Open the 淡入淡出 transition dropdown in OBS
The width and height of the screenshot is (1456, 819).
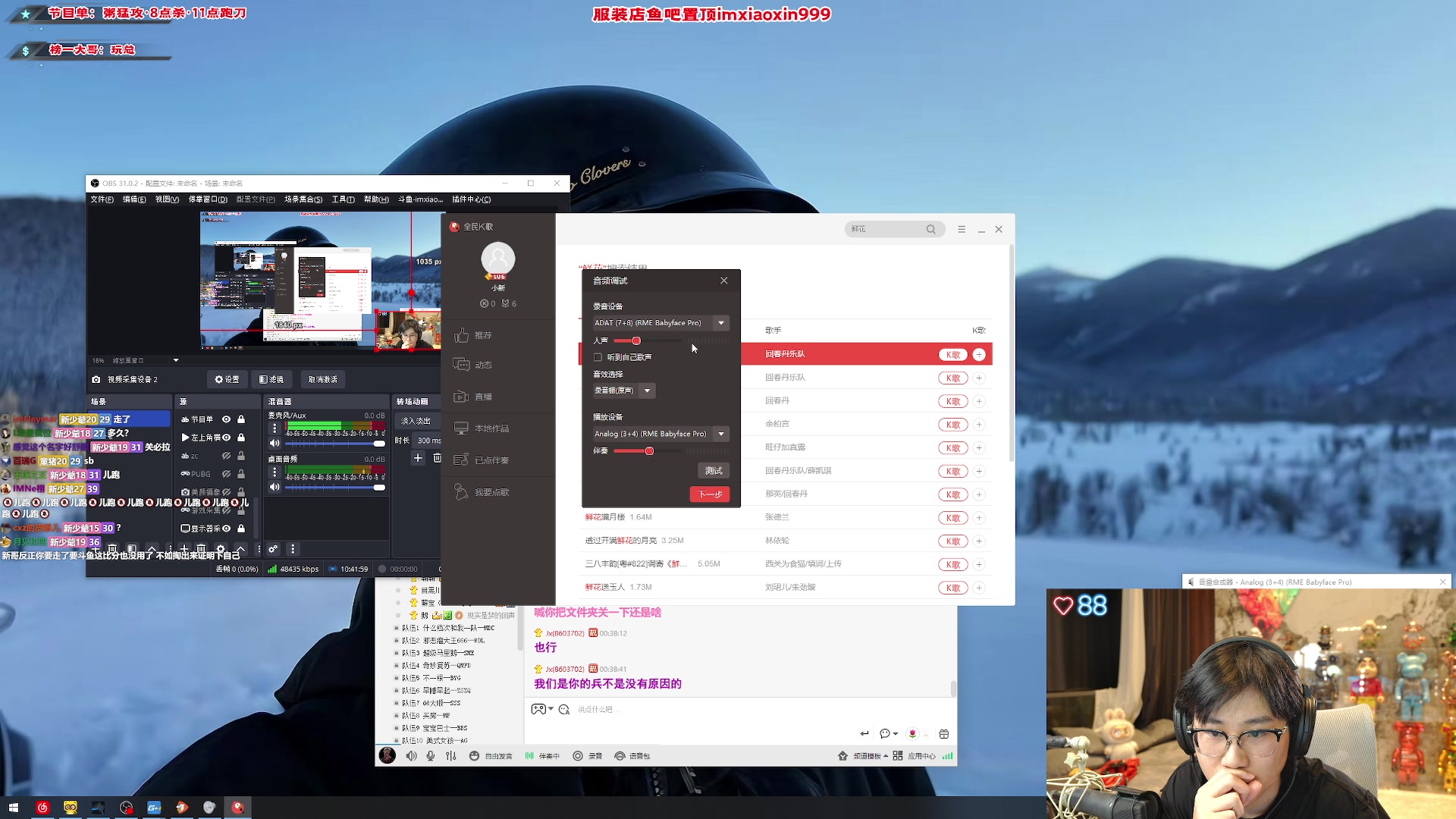[x=418, y=421]
